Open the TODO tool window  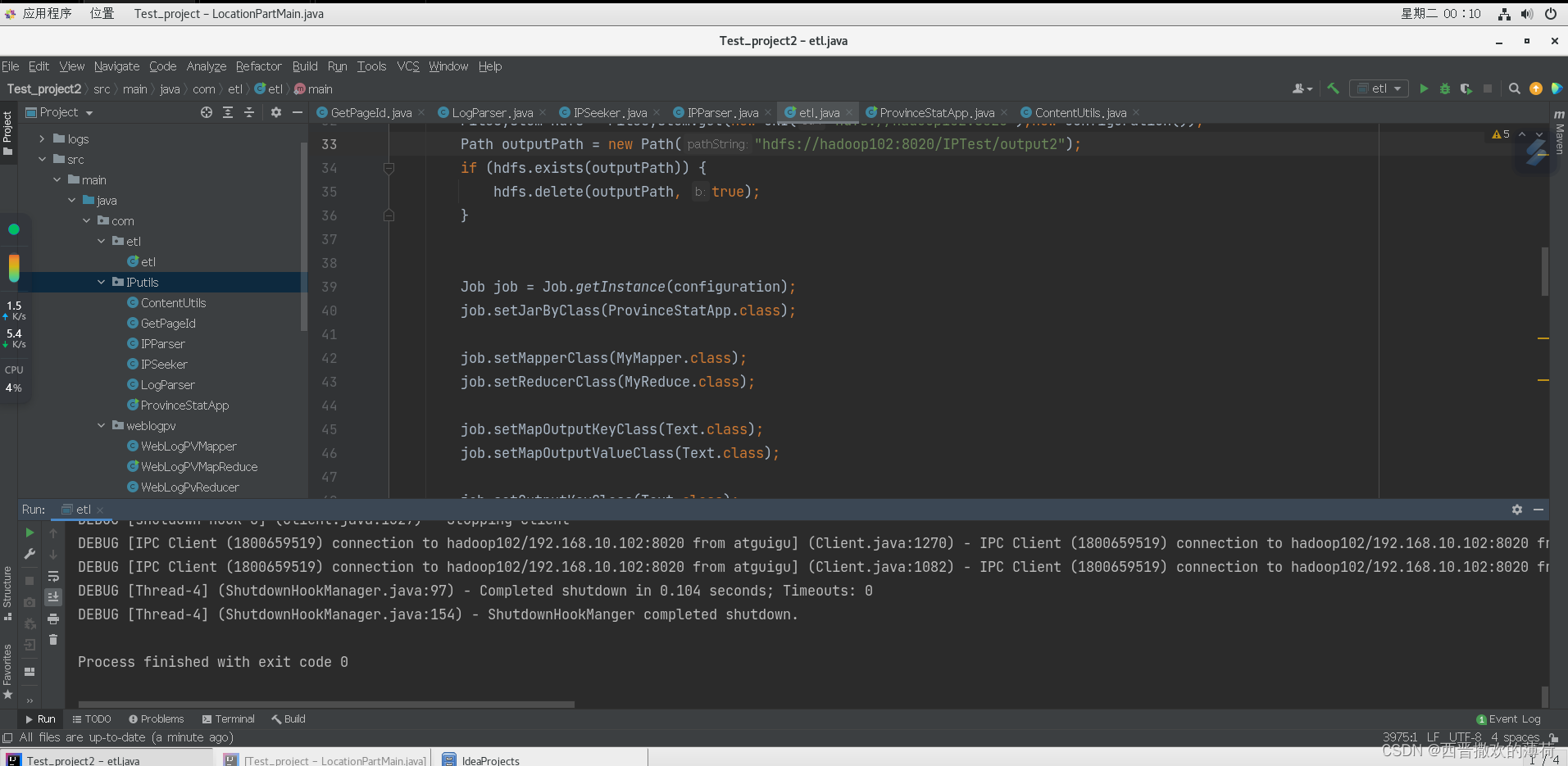(x=92, y=719)
